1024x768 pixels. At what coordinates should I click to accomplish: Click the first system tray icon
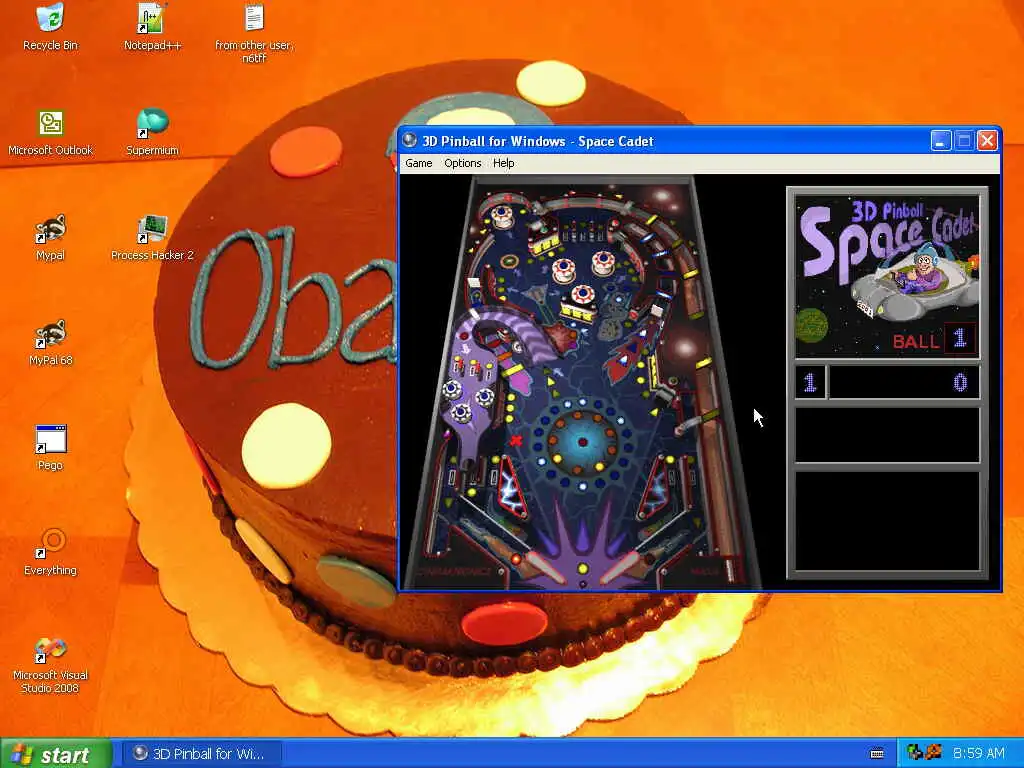pos(915,753)
